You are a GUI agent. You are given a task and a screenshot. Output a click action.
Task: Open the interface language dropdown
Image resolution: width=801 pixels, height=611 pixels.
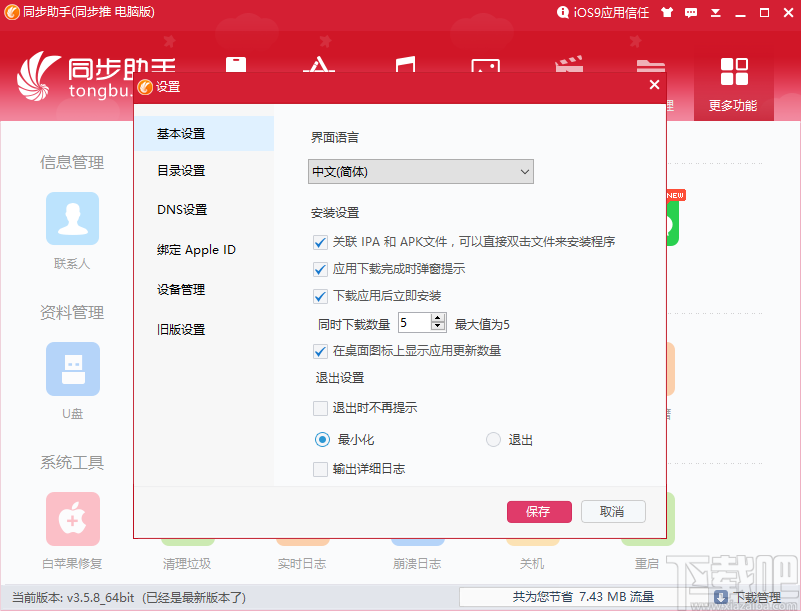pyautogui.click(x=420, y=171)
